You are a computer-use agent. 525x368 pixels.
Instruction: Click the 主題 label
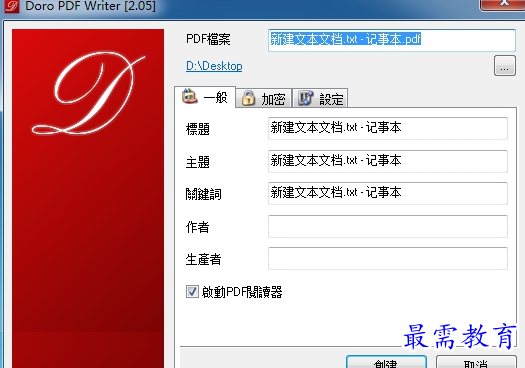[x=198, y=162]
